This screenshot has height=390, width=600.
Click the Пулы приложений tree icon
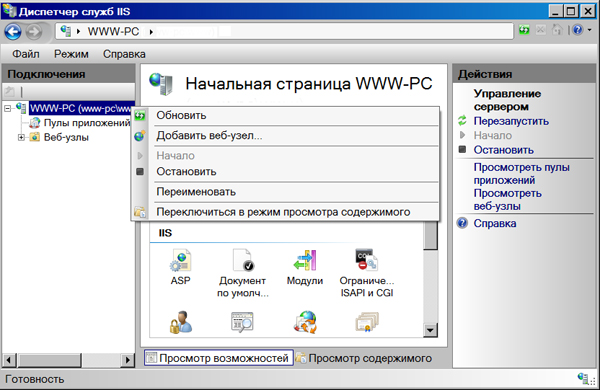click(x=34, y=123)
